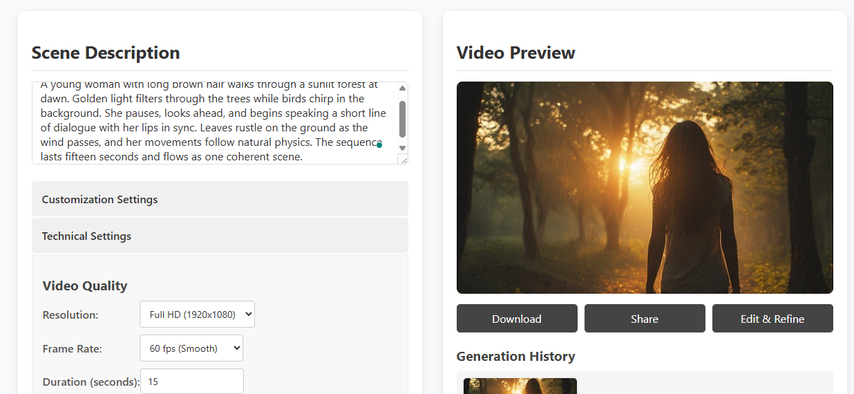
Task: Open the Resolution dropdown
Action: click(x=197, y=314)
